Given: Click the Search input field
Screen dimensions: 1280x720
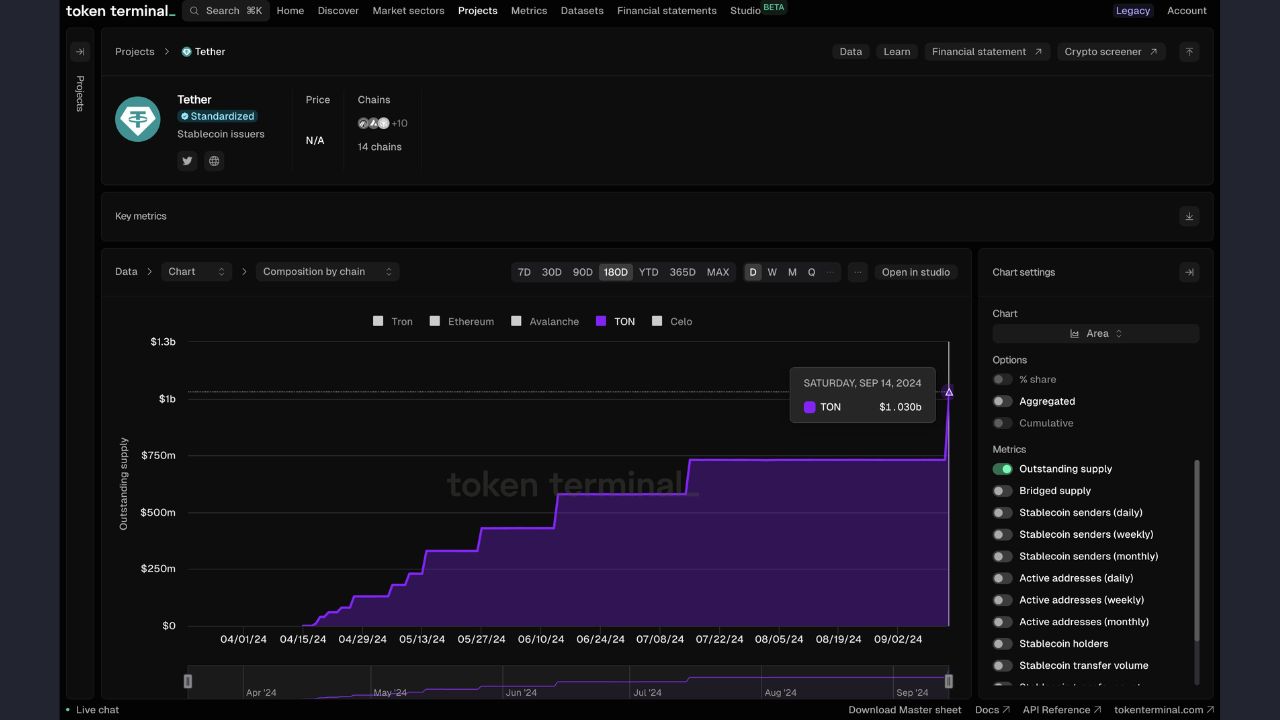Looking at the screenshot, I should click(226, 11).
